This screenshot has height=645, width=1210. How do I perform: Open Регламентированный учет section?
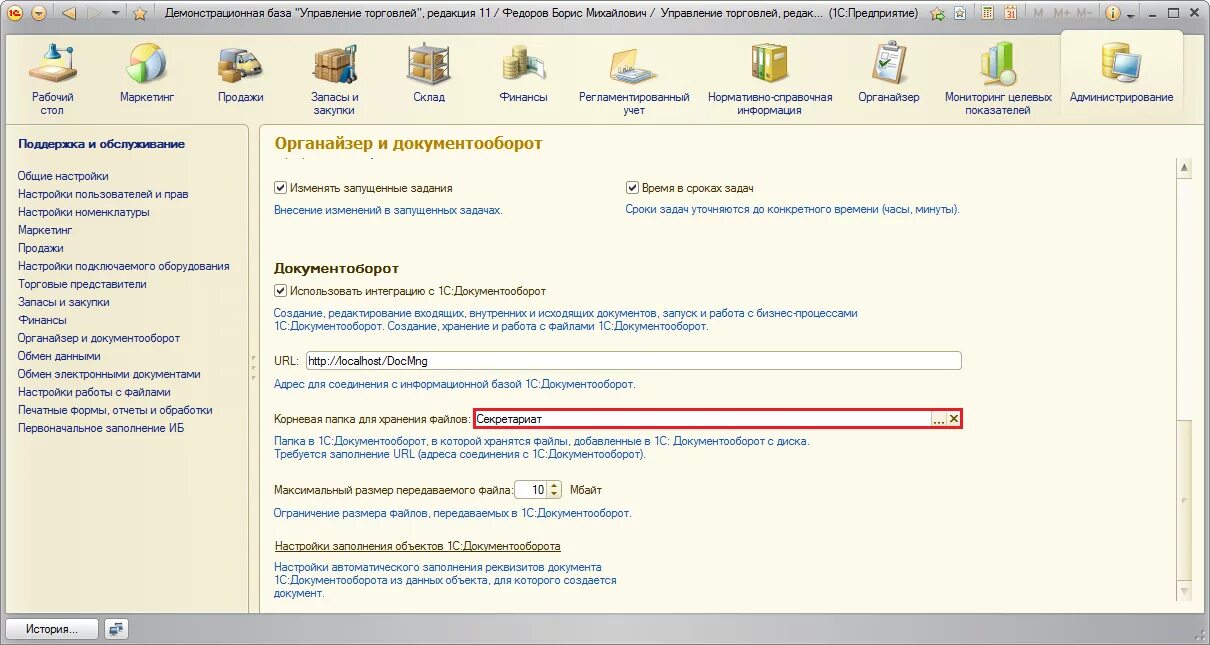(x=634, y=79)
